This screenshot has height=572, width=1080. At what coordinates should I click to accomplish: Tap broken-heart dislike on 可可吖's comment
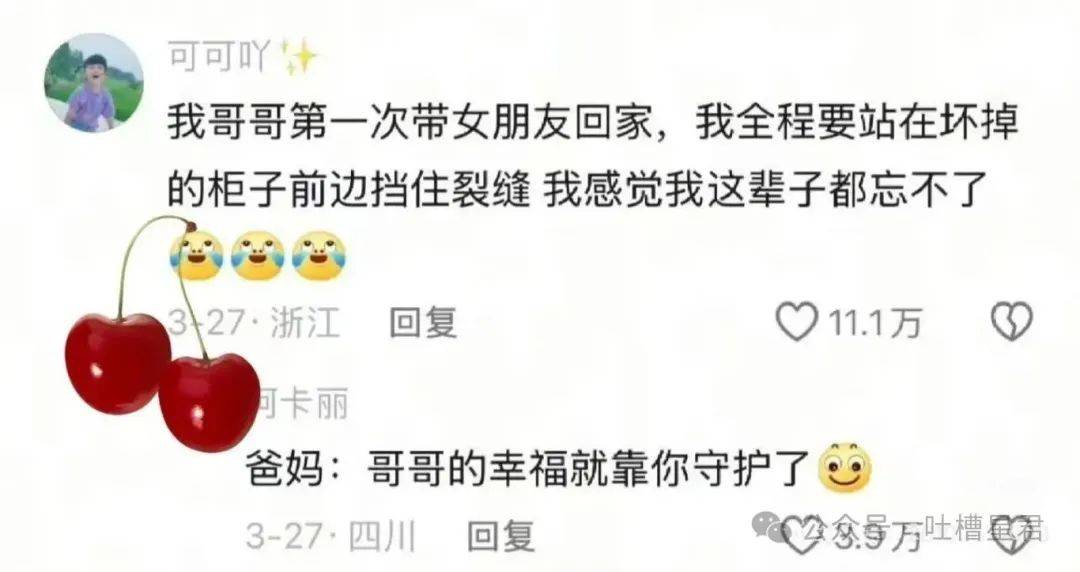pyautogui.click(x=1011, y=322)
